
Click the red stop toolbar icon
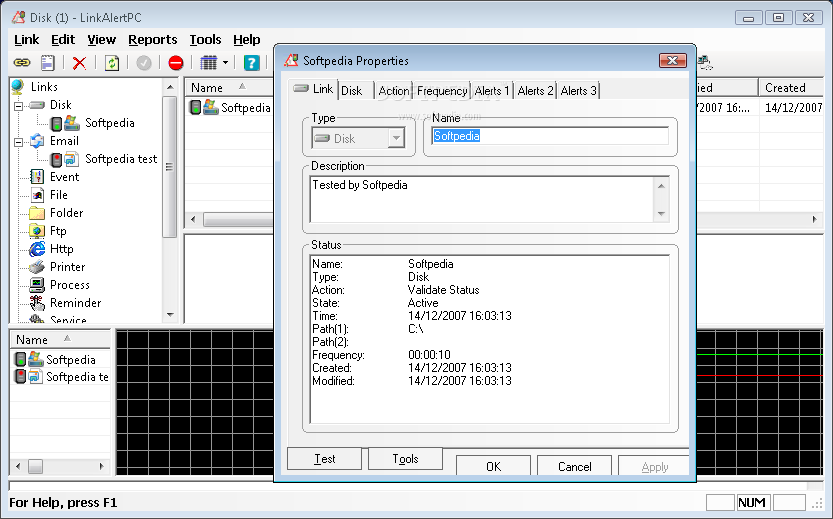pos(176,63)
